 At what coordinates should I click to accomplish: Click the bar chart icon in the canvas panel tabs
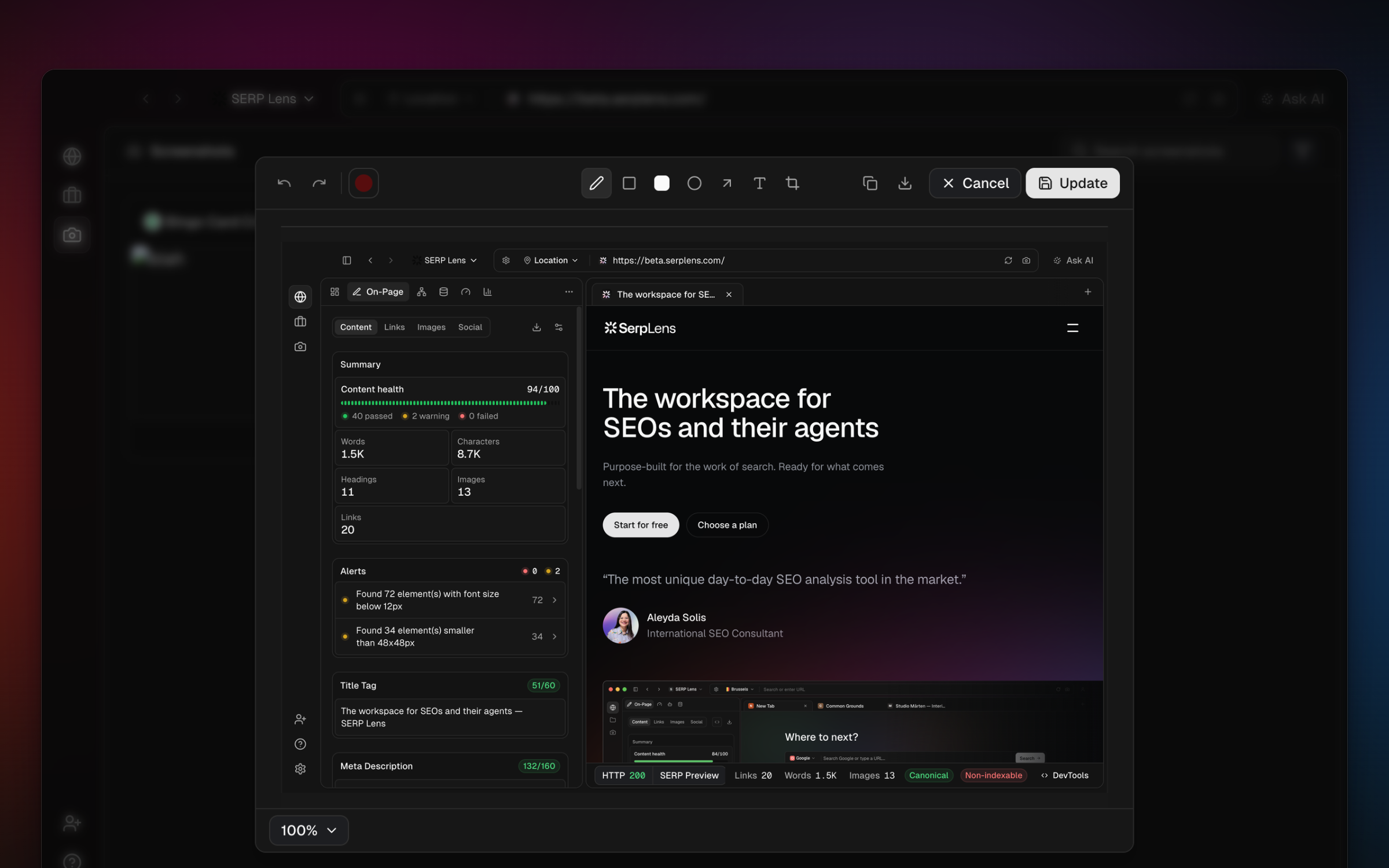(487, 292)
